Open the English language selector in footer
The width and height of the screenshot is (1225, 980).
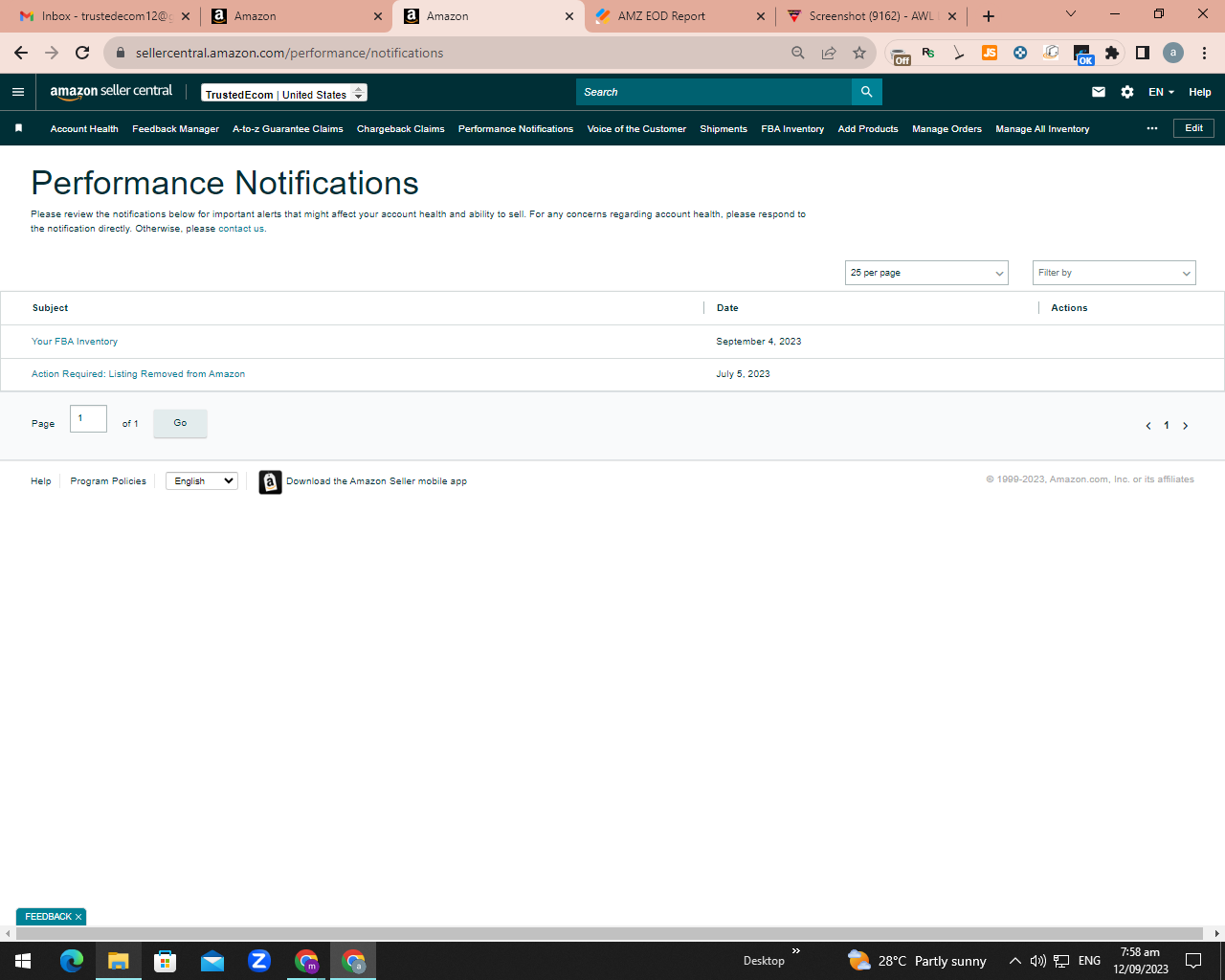(x=202, y=480)
